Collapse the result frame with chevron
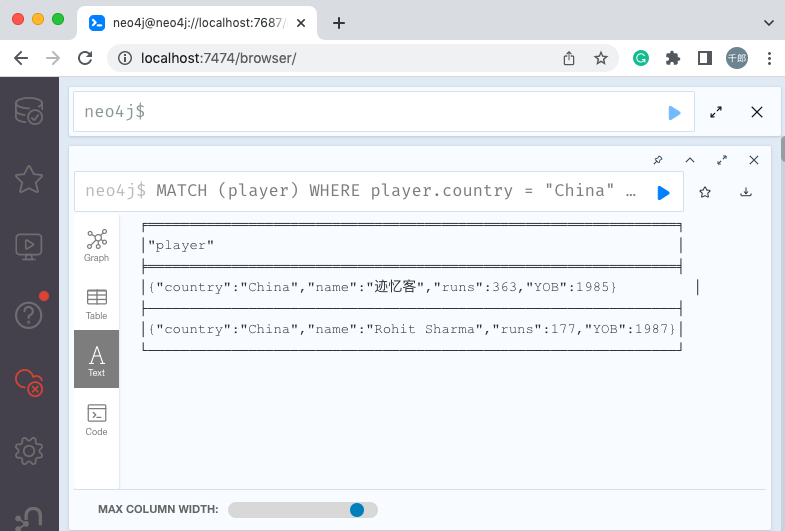Viewport: 785px width, 531px height. [x=690, y=160]
